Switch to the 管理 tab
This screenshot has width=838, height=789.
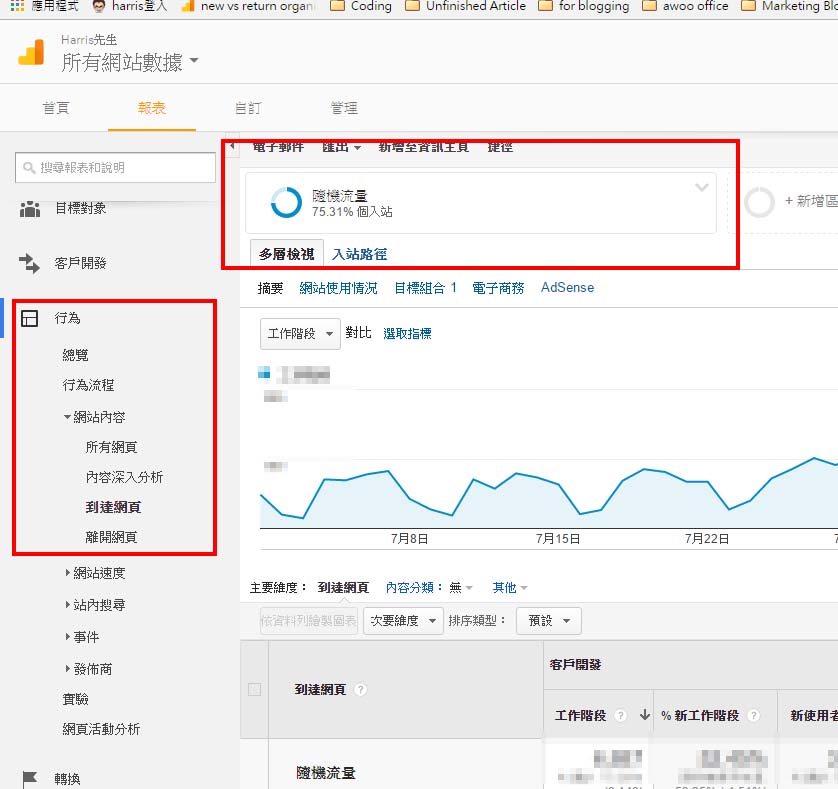tap(344, 108)
